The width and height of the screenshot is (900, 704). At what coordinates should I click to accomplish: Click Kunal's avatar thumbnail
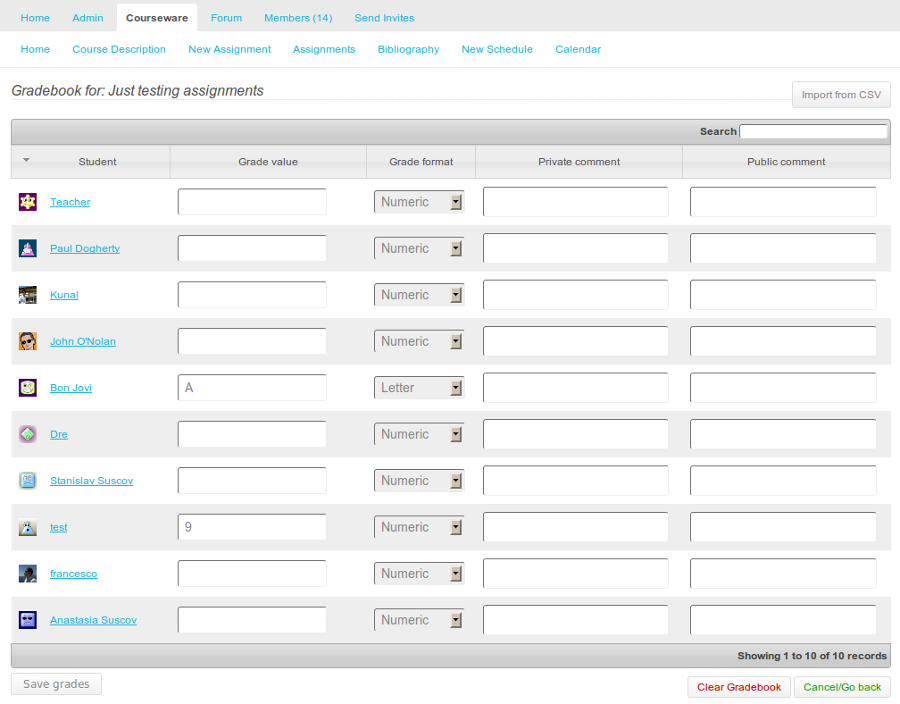tap(28, 295)
